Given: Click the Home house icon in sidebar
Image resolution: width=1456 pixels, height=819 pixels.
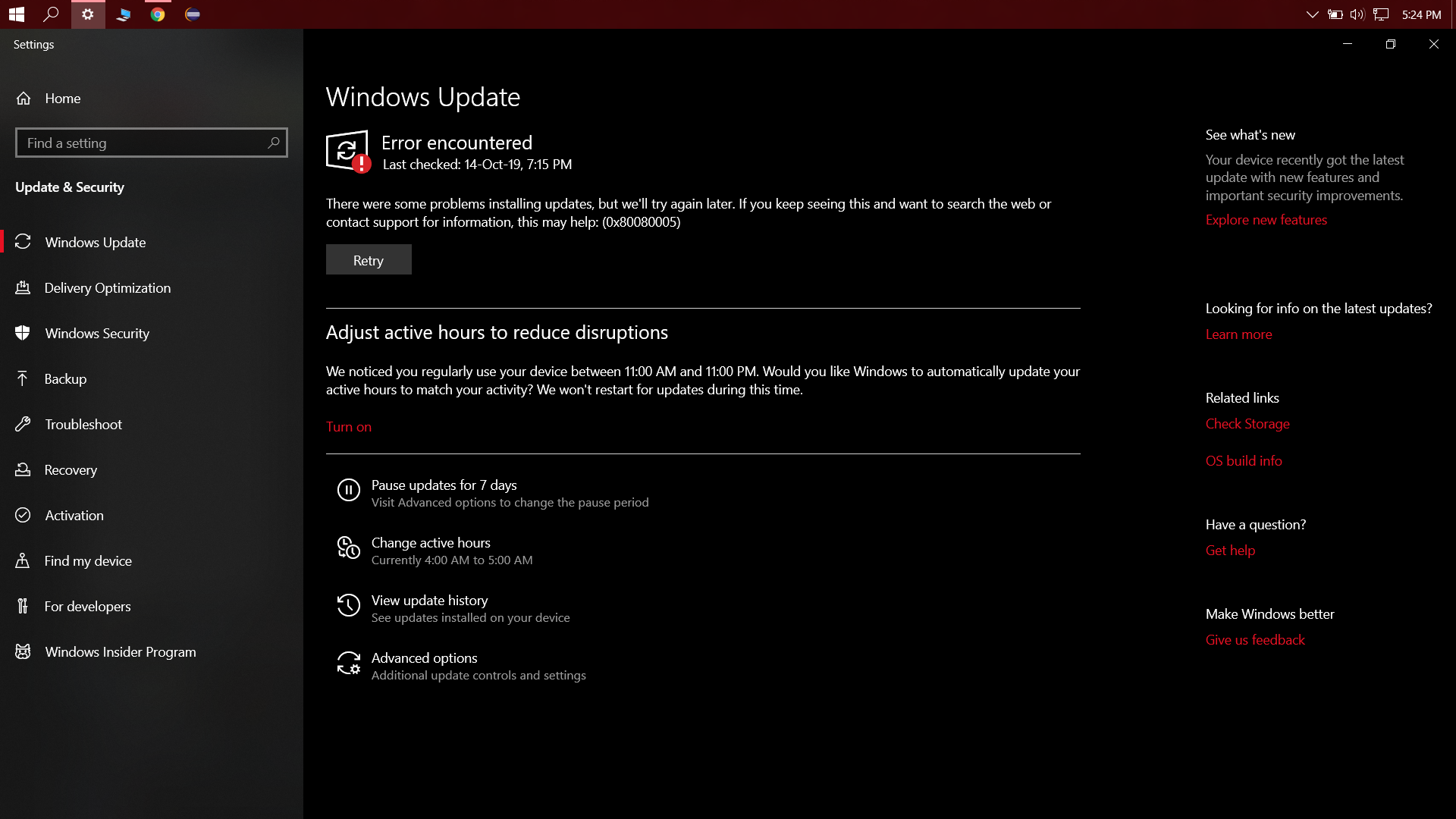Looking at the screenshot, I should 24,99.
